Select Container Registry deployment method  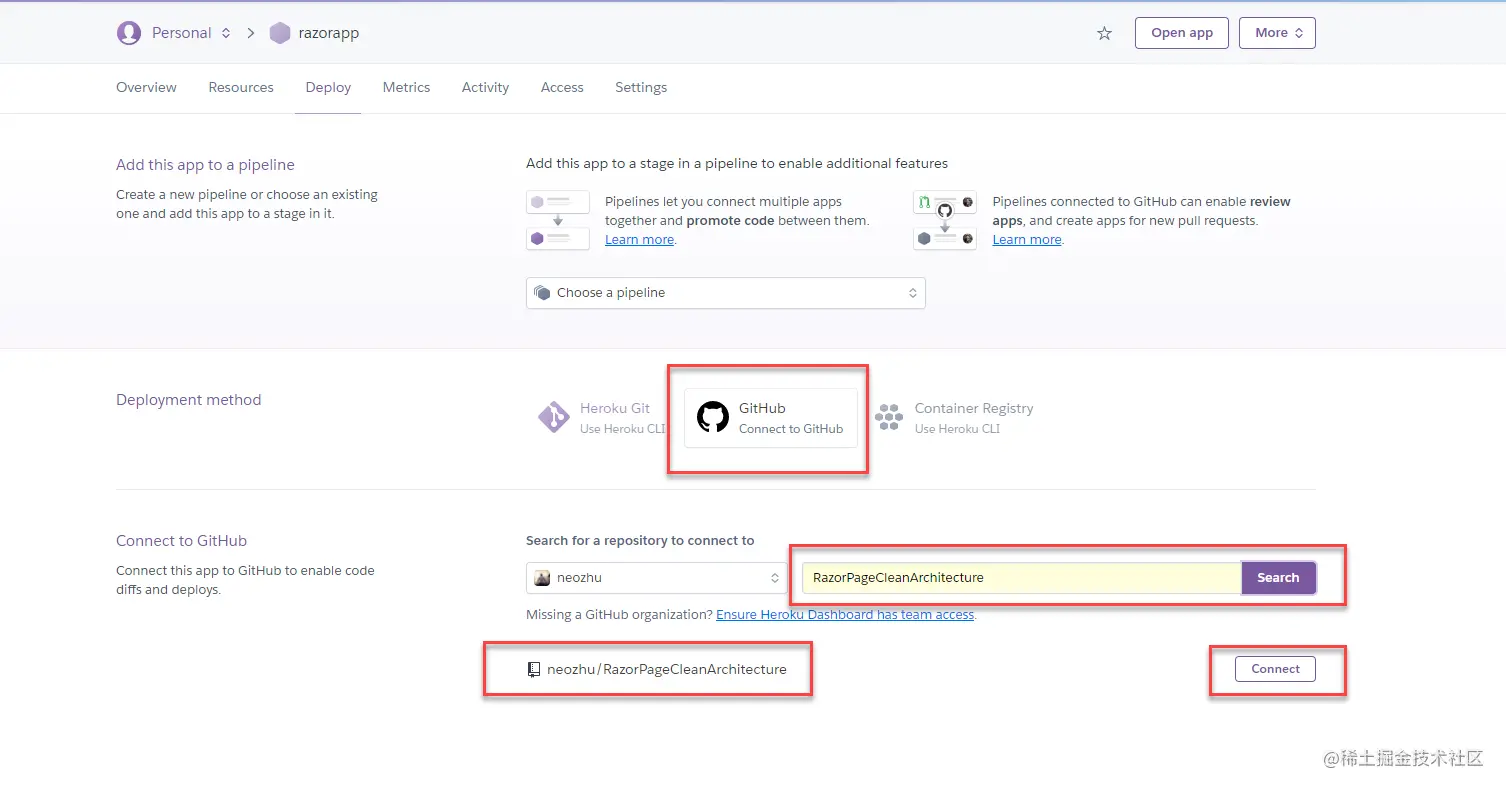954,417
